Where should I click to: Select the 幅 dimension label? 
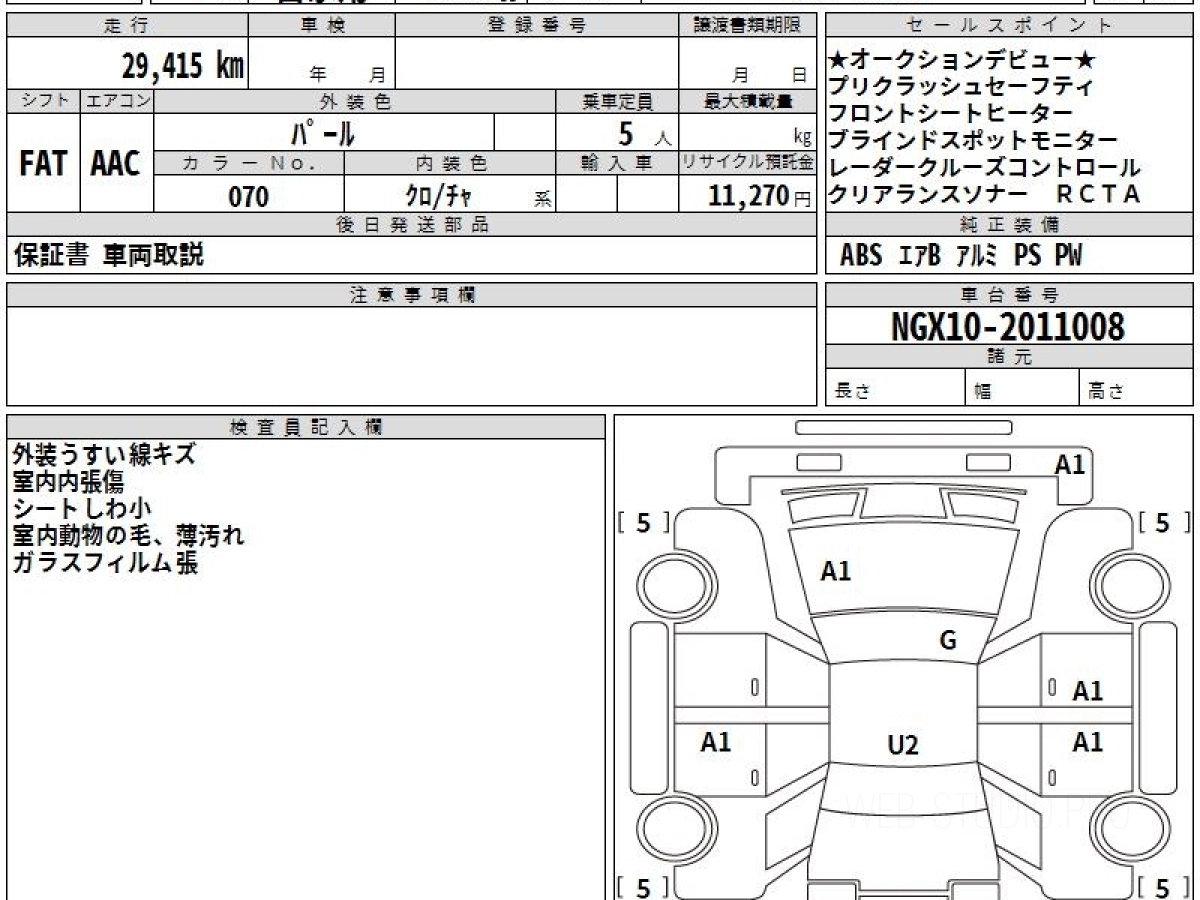click(983, 392)
